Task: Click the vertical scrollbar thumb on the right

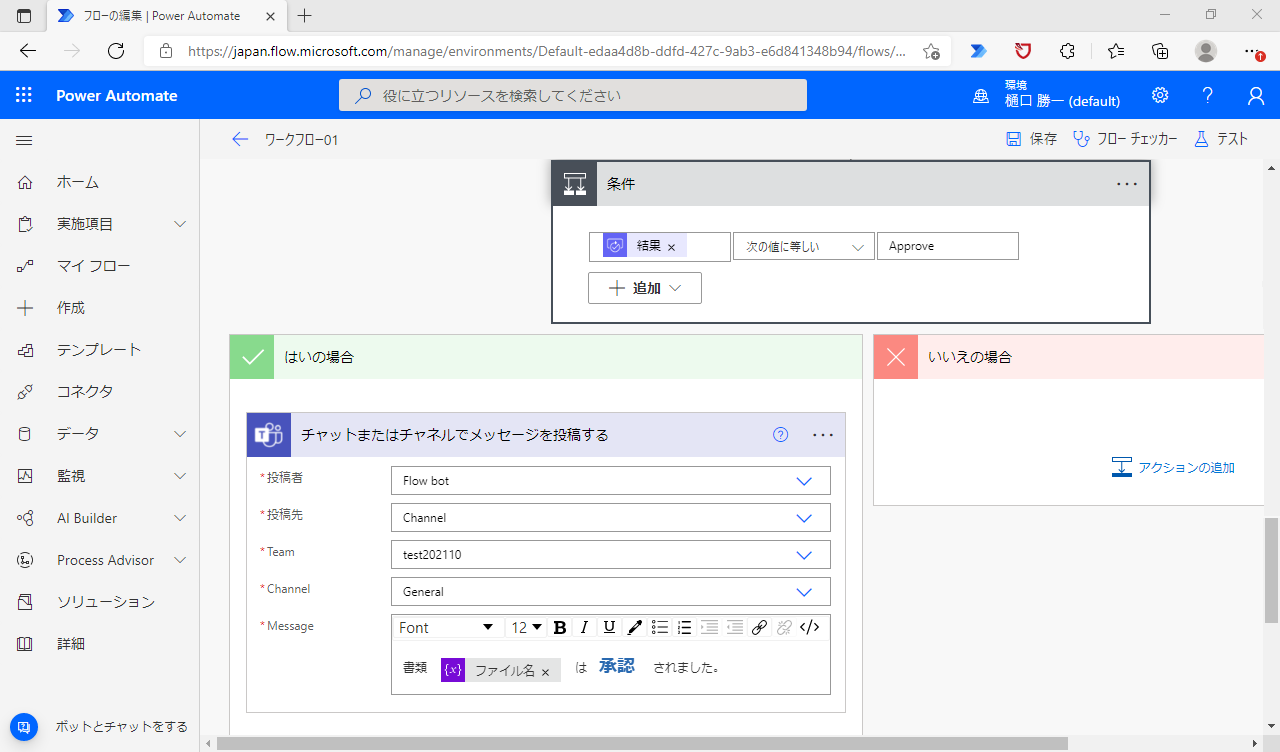Action: tap(1271, 571)
